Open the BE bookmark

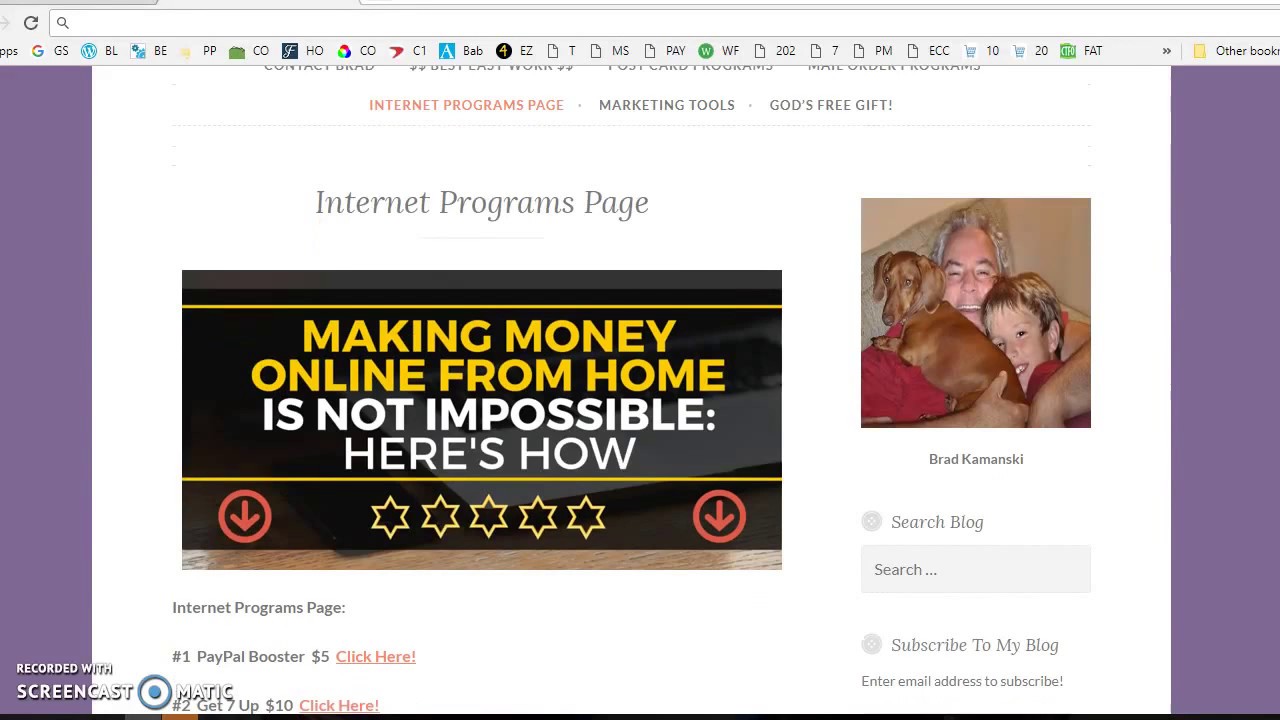(149, 50)
